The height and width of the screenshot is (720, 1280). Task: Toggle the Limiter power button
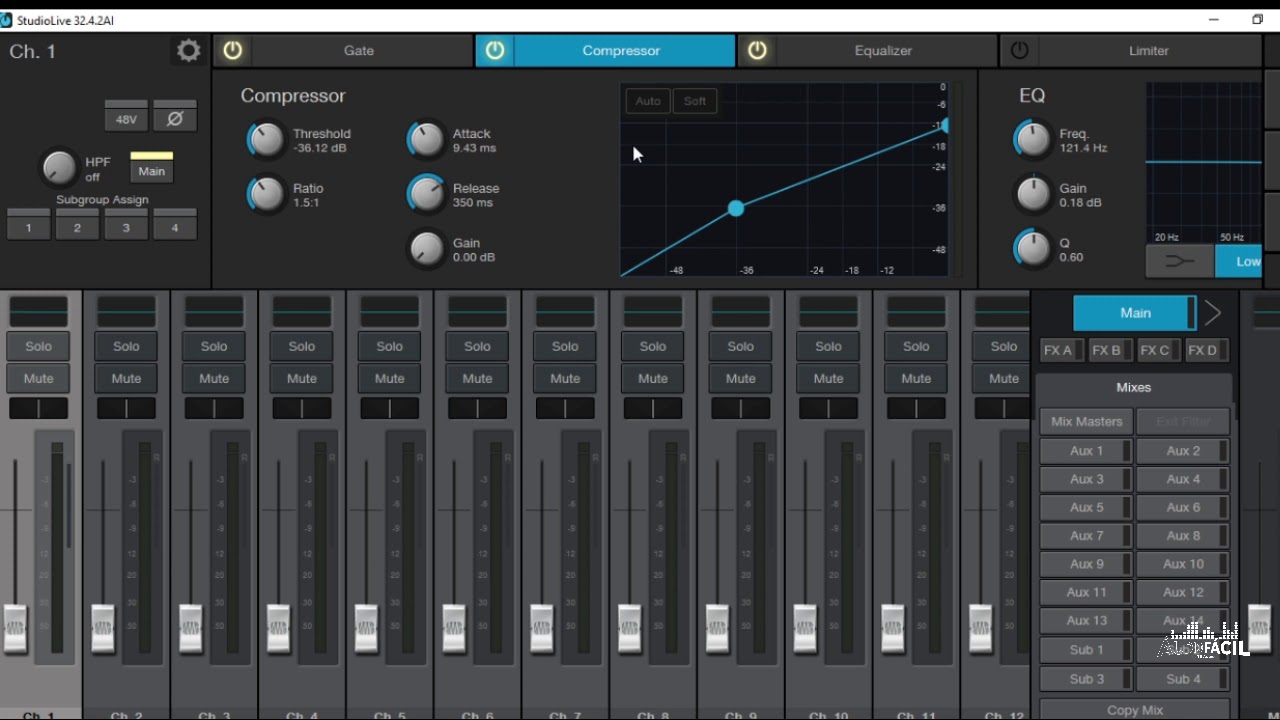[1019, 51]
